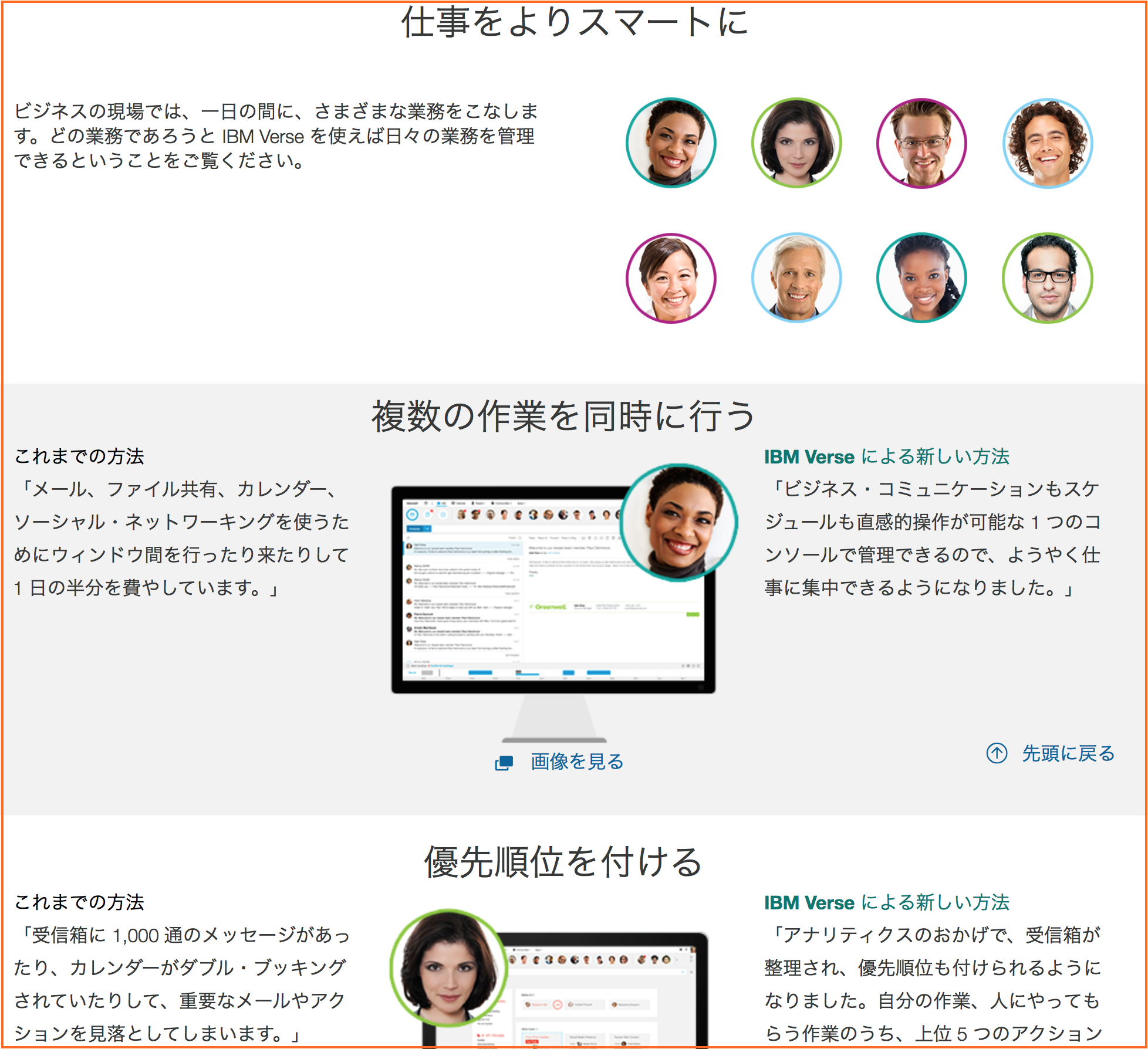Screen dimensions: 1148x1049
Task: Click the 仕事をよりスマートに heading
Action: tap(575, 22)
